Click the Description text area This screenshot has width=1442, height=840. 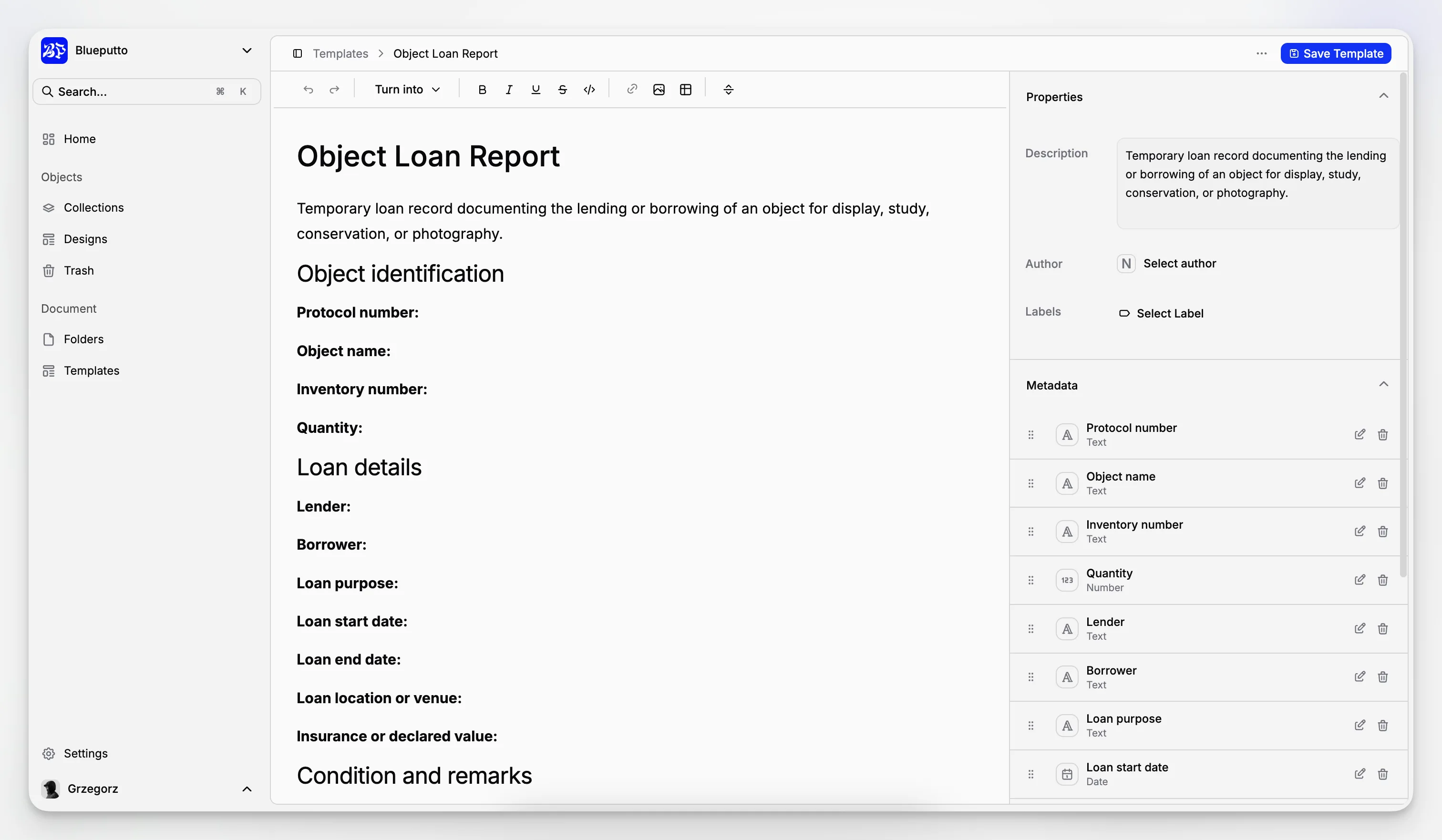click(x=1258, y=183)
